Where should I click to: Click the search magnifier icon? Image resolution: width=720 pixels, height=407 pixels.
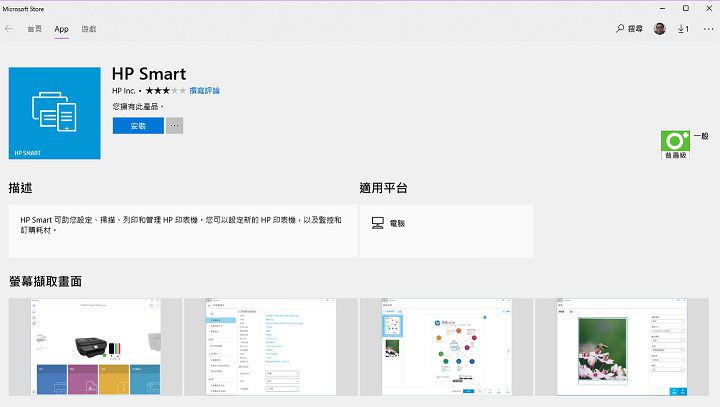tap(621, 29)
